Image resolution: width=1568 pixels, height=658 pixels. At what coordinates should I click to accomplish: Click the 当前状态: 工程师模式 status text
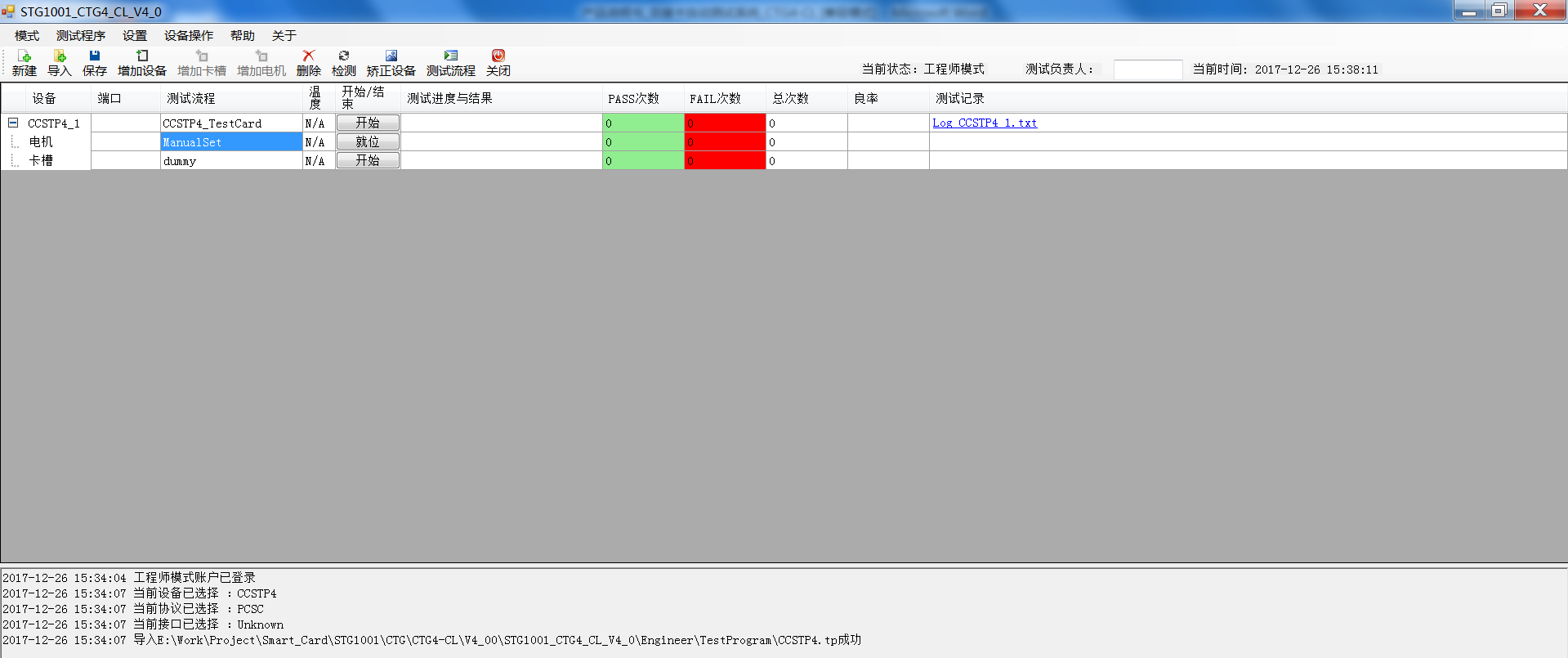tap(923, 69)
